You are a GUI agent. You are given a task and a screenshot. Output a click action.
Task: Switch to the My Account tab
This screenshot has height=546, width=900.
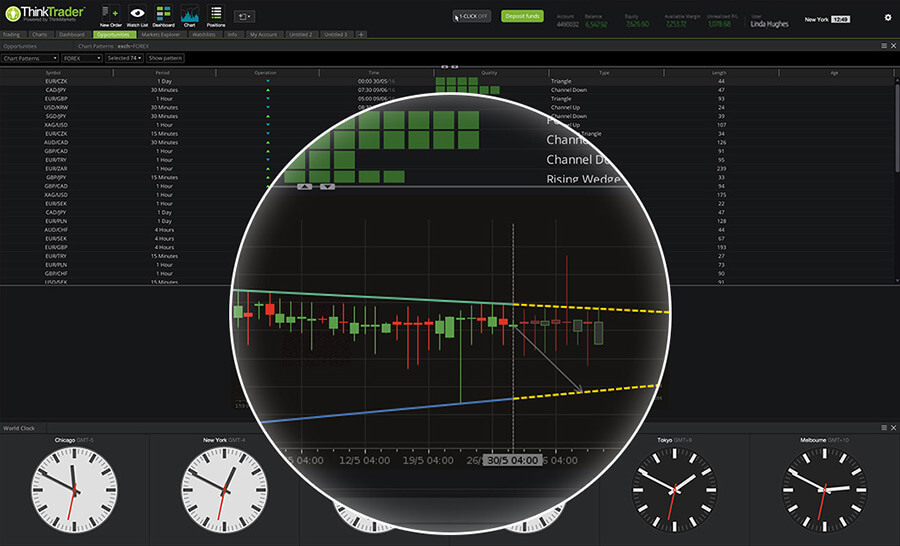[x=263, y=34]
